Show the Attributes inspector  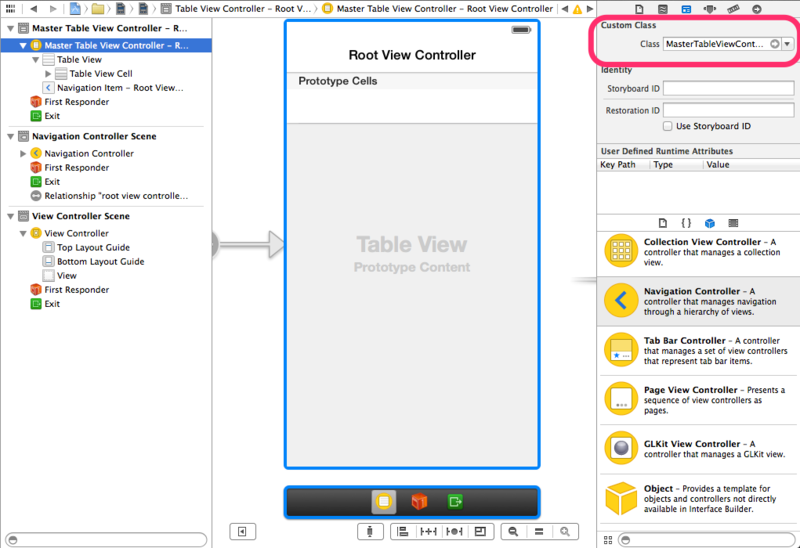point(710,9)
